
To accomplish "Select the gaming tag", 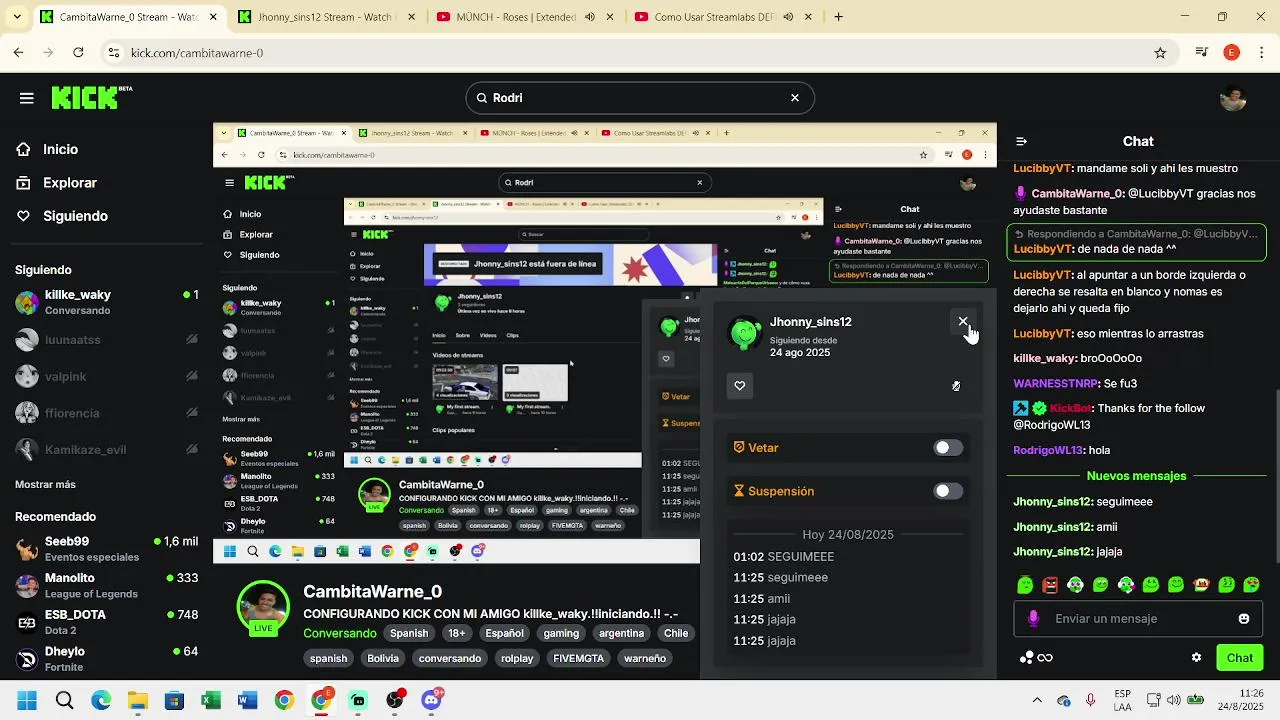I will tap(561, 633).
